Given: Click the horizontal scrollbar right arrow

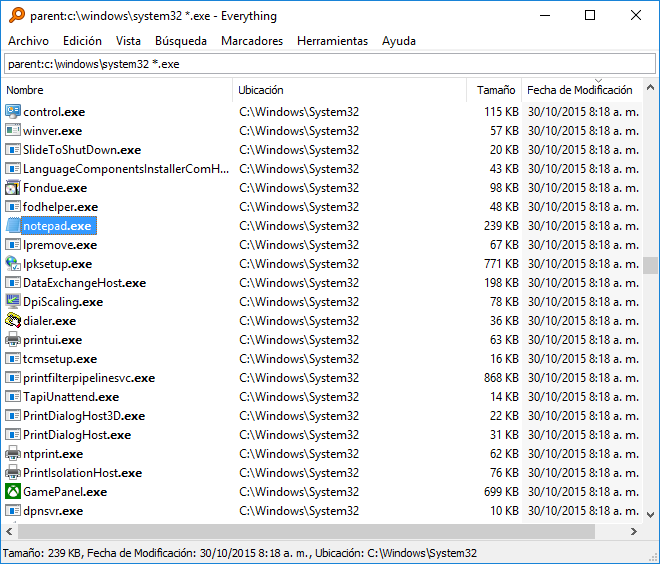Looking at the screenshot, I should (633, 532).
